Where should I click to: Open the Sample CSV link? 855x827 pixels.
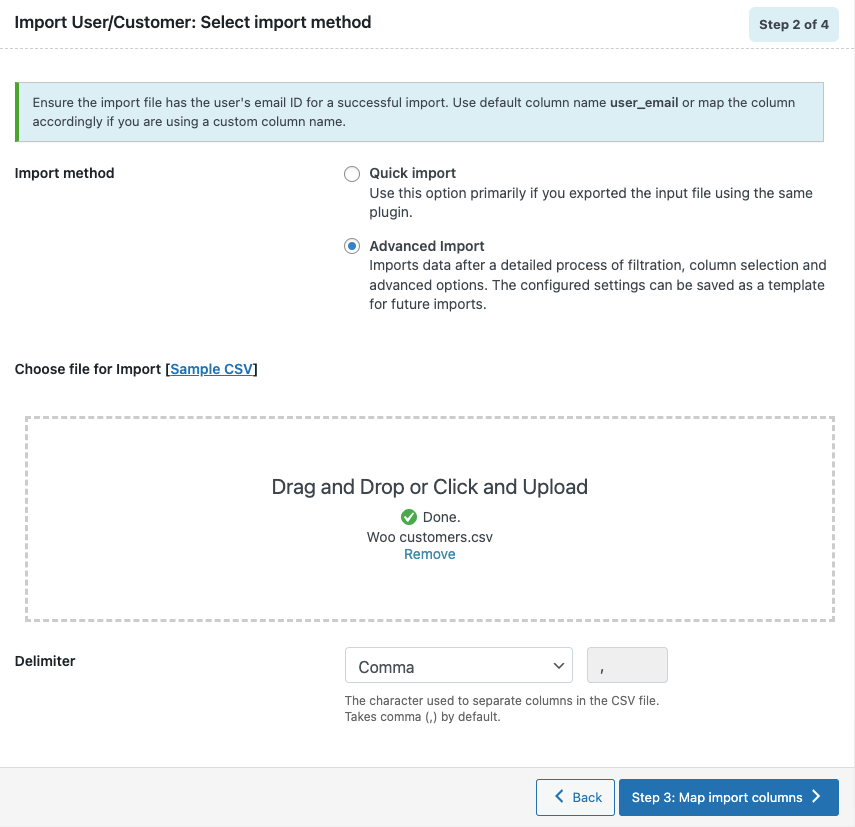point(212,369)
